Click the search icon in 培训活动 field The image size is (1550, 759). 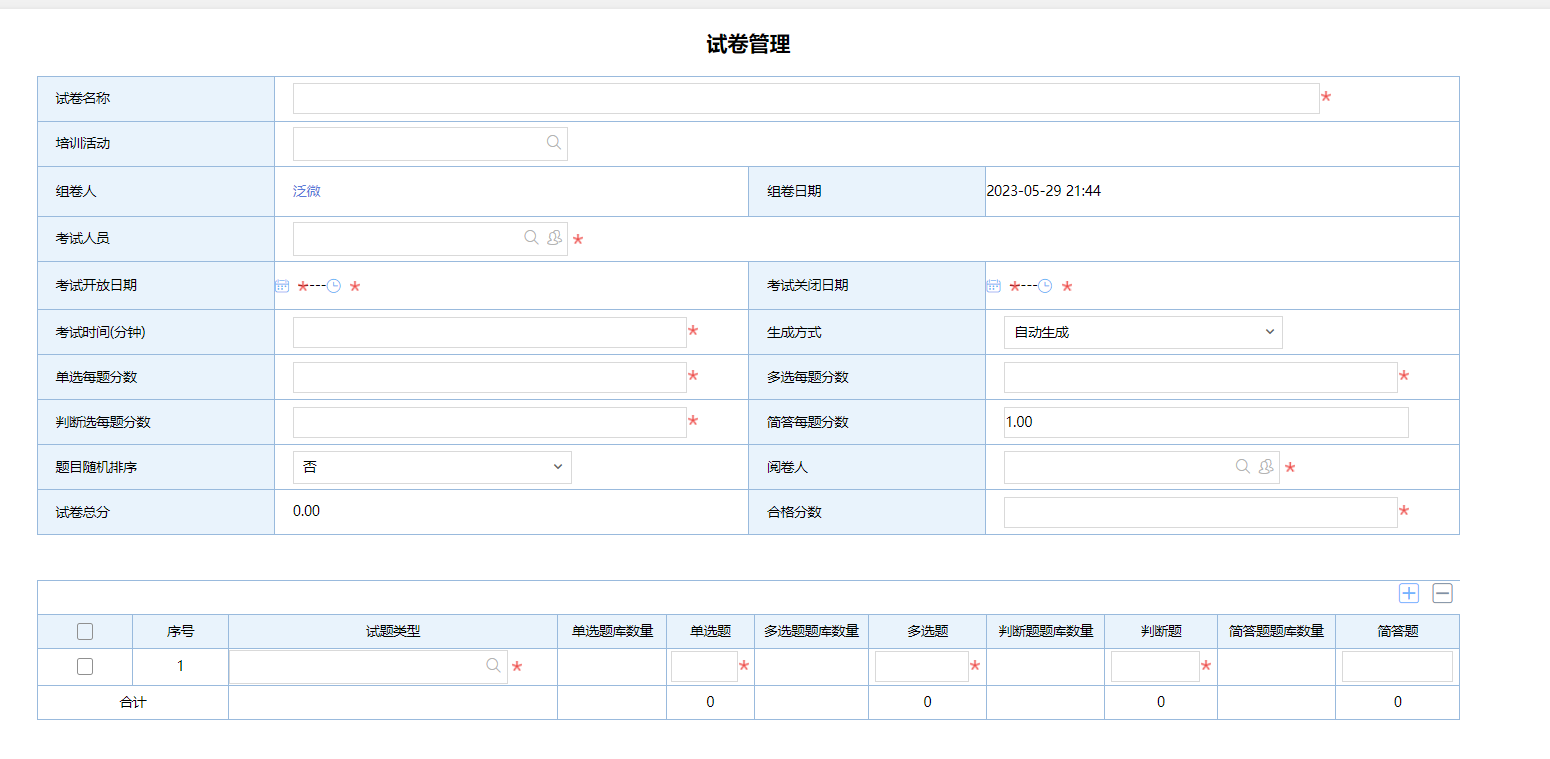point(554,143)
